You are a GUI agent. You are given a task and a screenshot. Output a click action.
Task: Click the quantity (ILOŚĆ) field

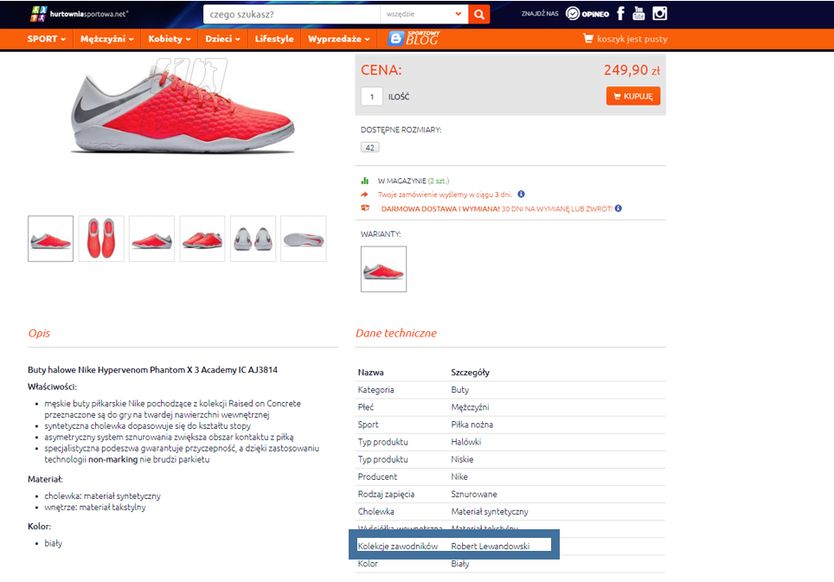point(372,97)
